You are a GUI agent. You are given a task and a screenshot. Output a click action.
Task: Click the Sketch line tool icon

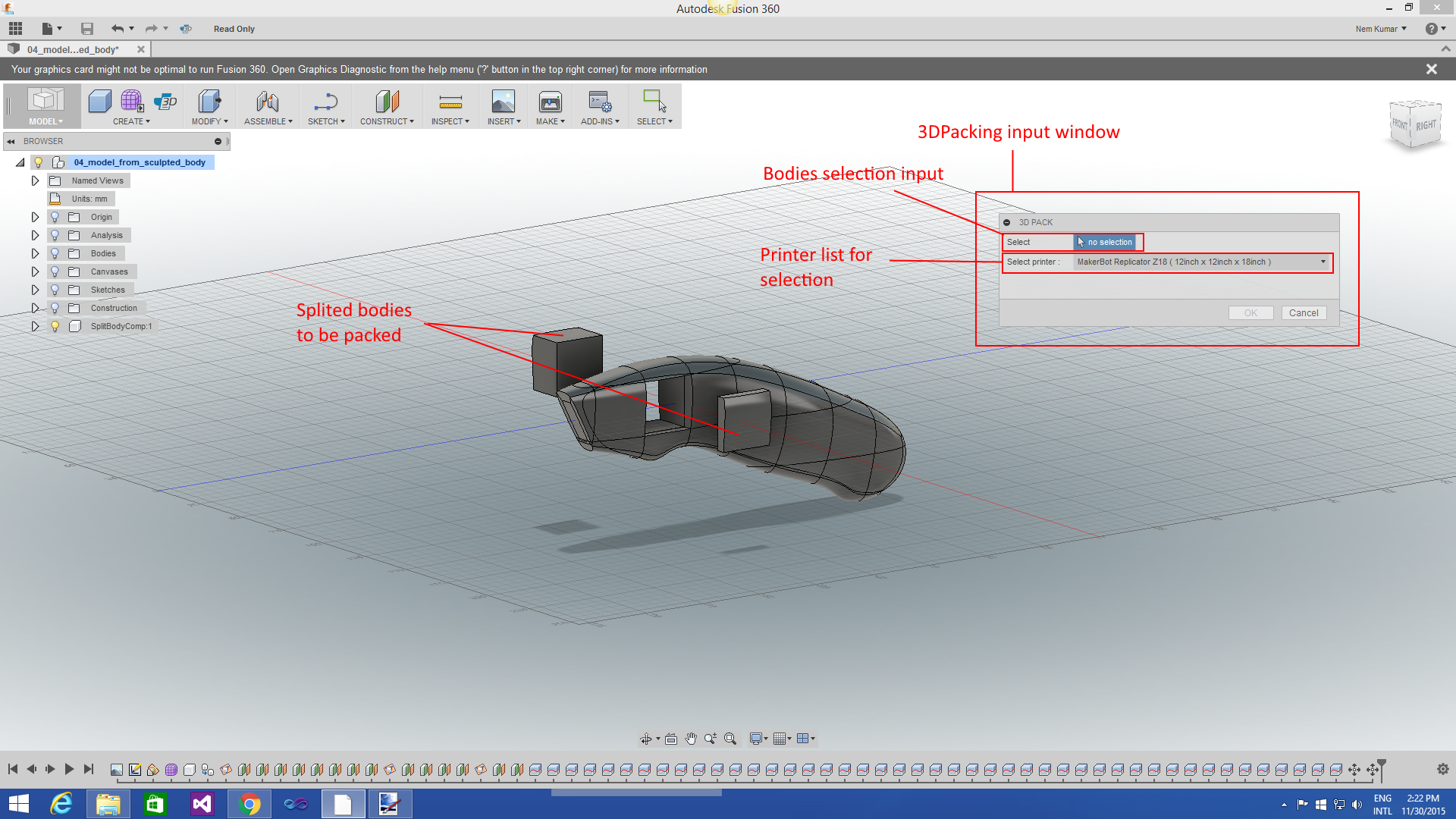325,102
